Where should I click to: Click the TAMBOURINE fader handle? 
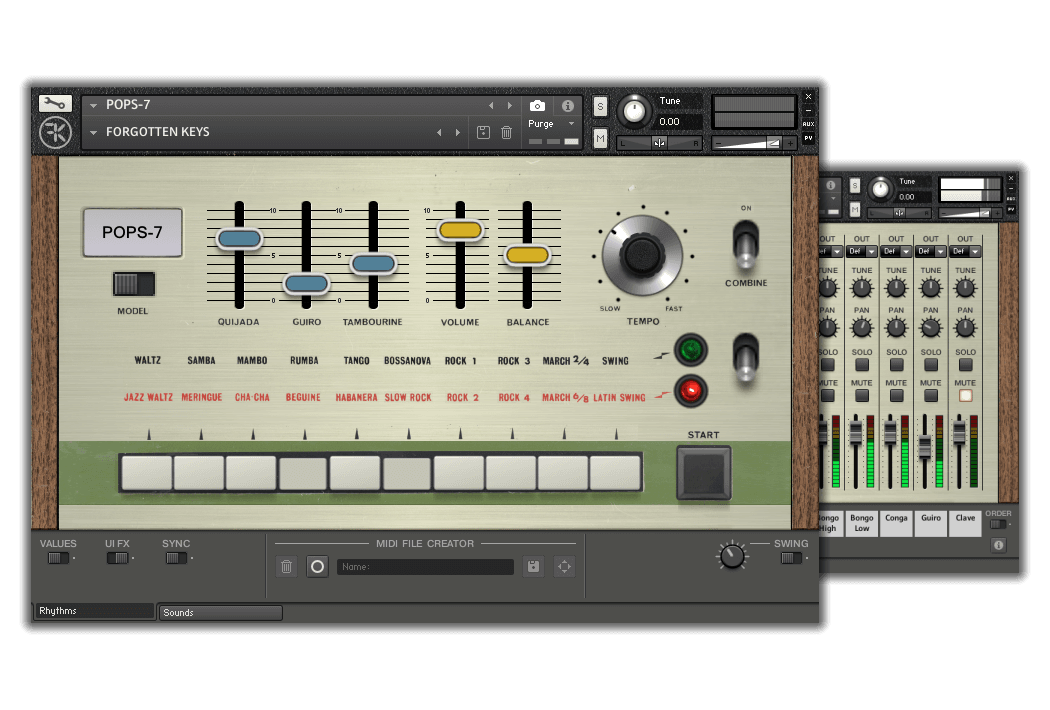pyautogui.click(x=373, y=264)
